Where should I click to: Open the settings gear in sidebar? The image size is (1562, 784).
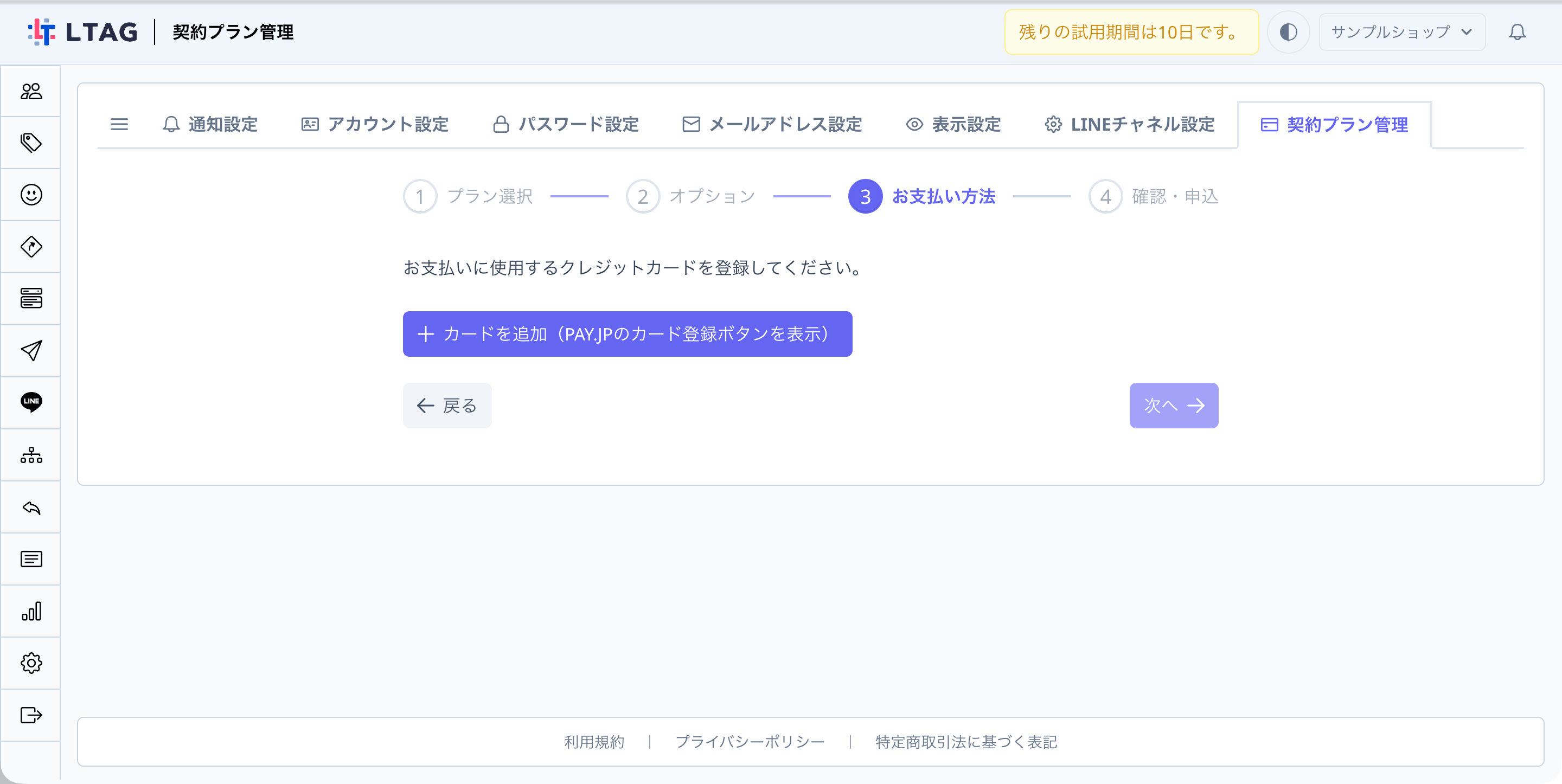click(31, 663)
